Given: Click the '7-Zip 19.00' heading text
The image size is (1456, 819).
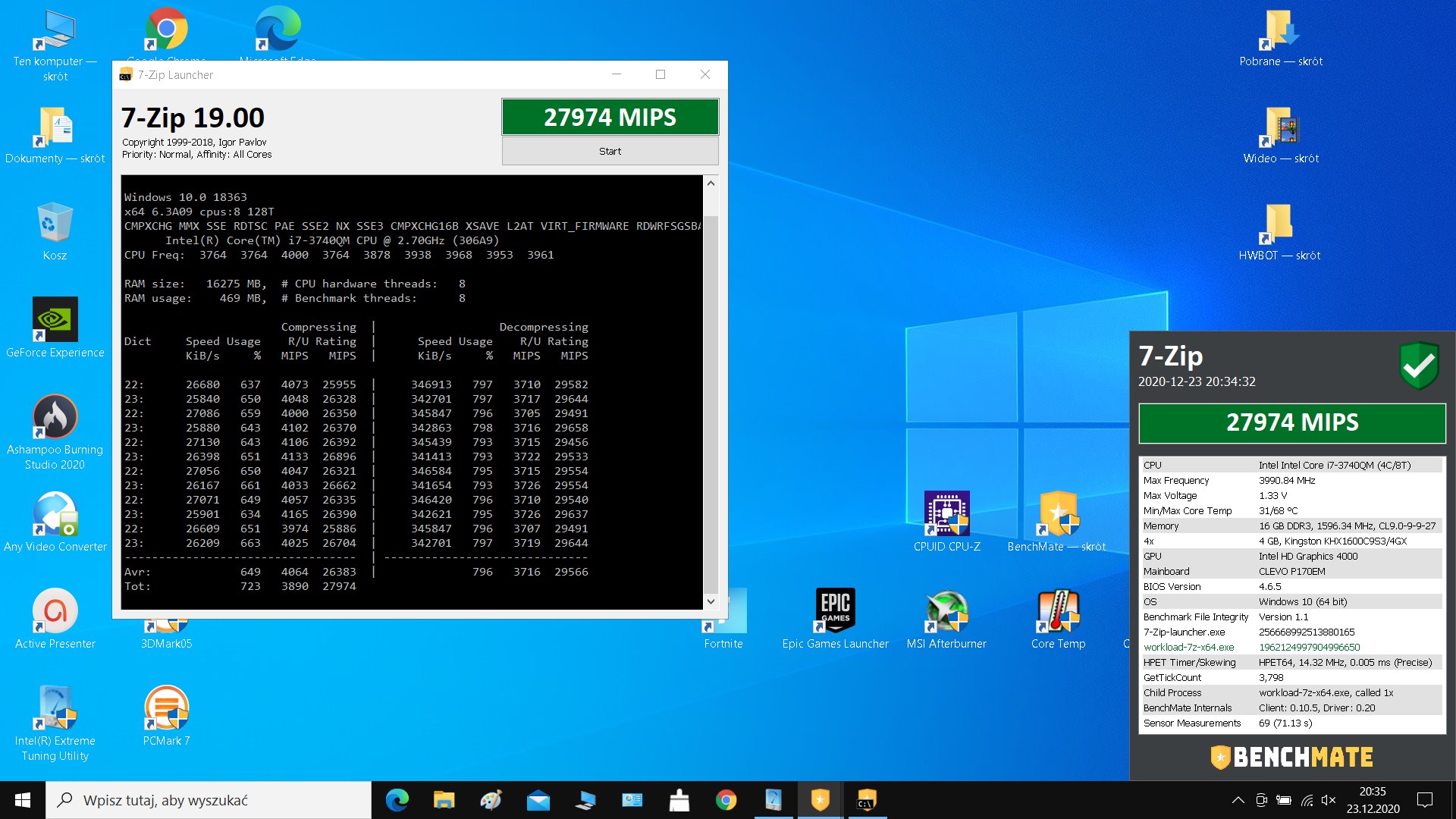Looking at the screenshot, I should click(x=193, y=118).
